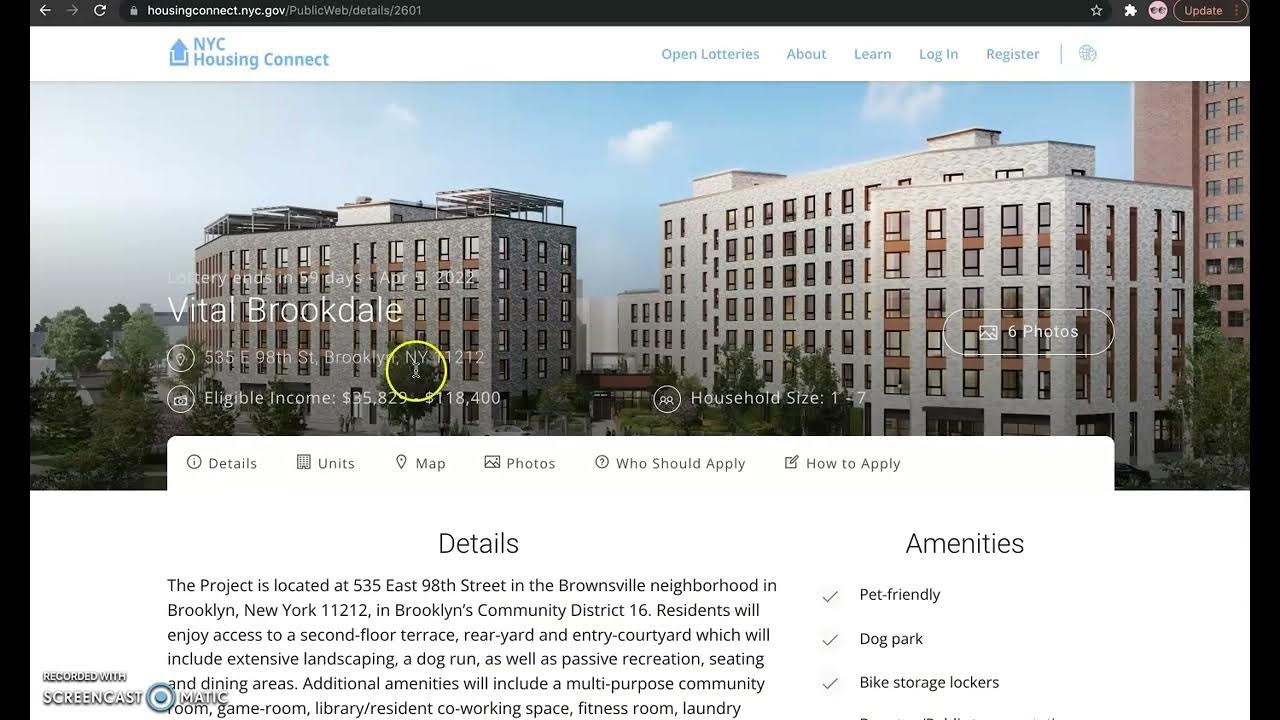Click the browser back arrow
The image size is (1280, 720).
click(x=44, y=10)
